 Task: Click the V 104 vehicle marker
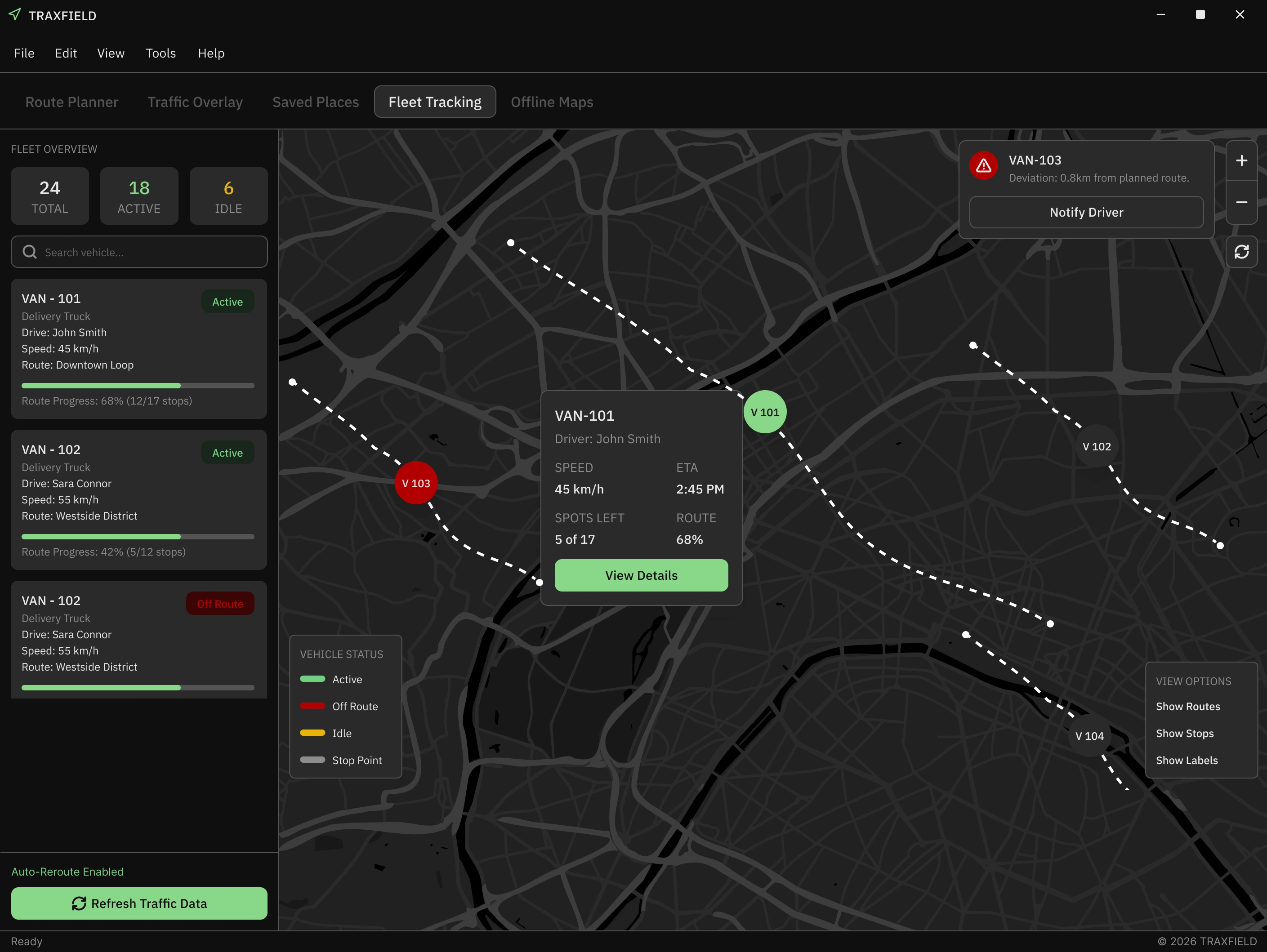point(1089,736)
